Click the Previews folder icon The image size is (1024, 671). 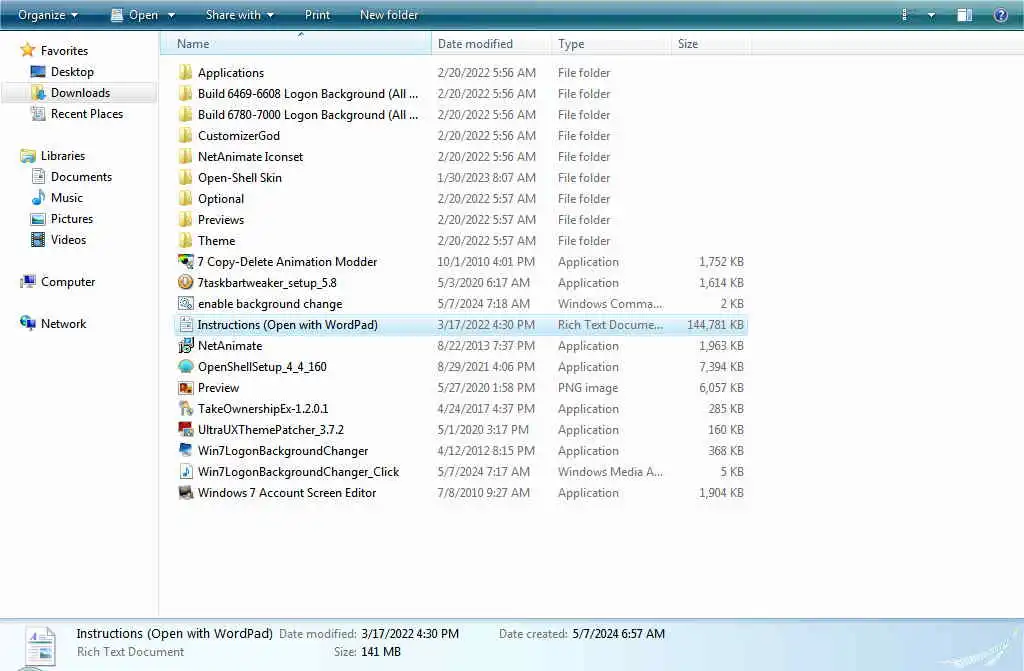click(x=185, y=219)
